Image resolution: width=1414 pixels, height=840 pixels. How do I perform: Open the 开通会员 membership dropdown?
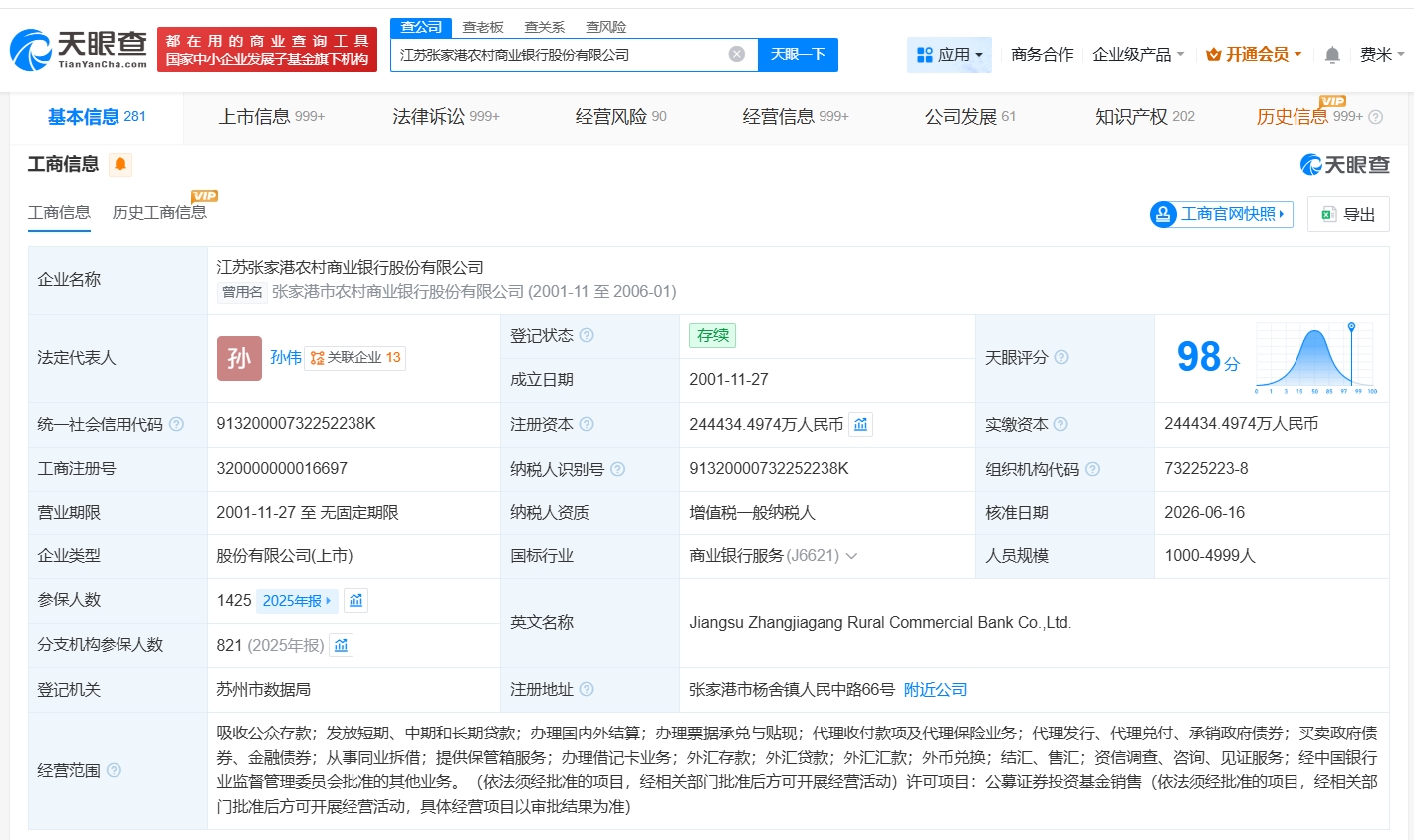tap(1254, 55)
